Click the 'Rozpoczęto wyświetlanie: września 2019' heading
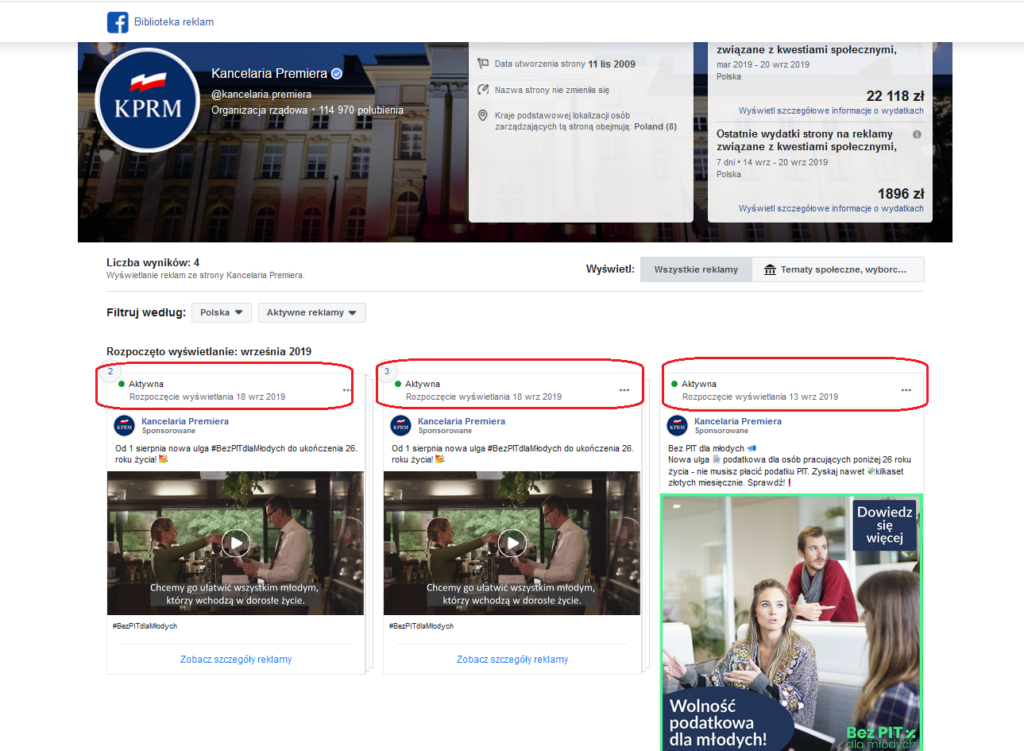The image size is (1024, 751). tap(209, 351)
